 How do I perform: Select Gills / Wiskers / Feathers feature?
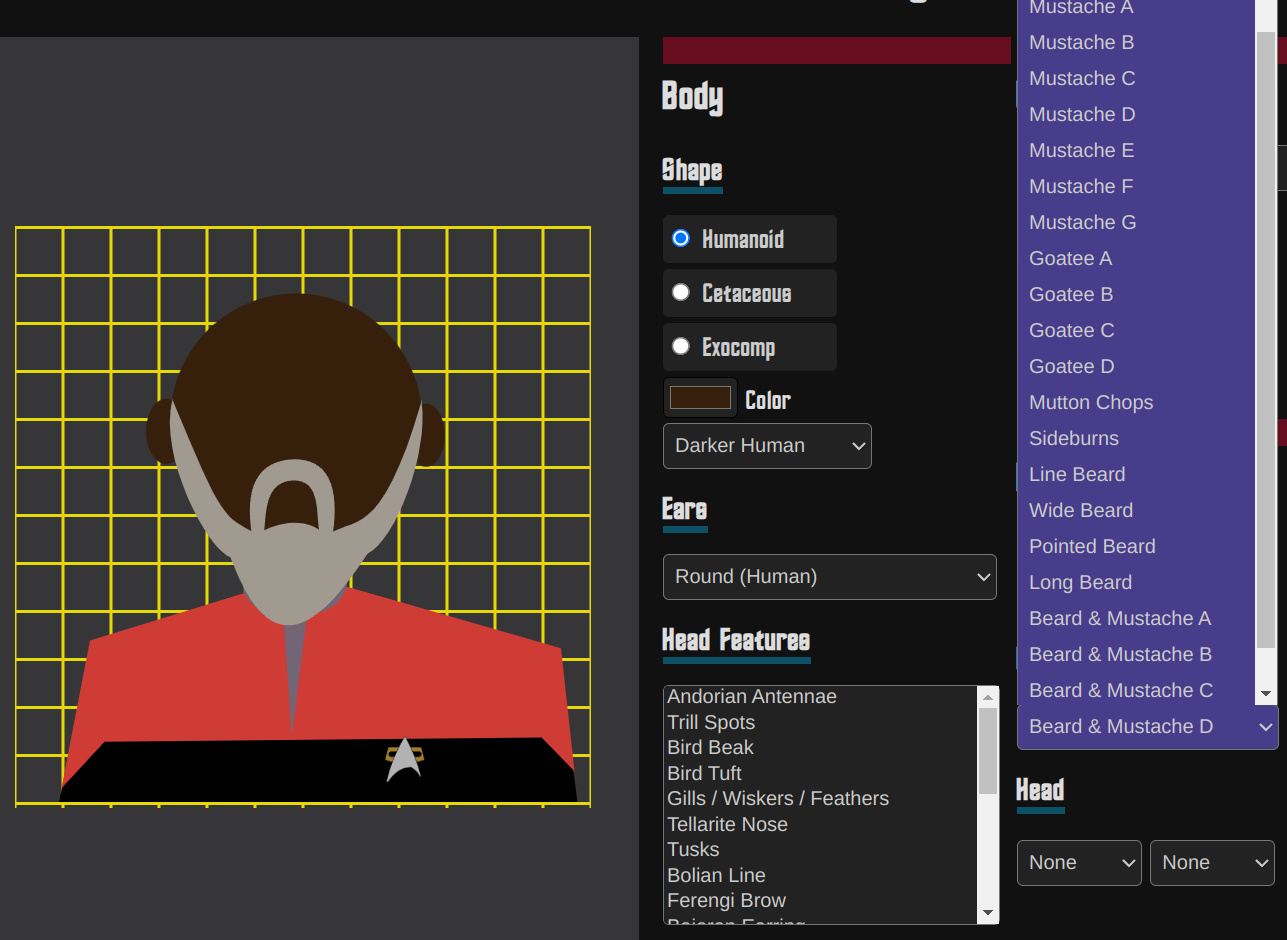[821, 798]
